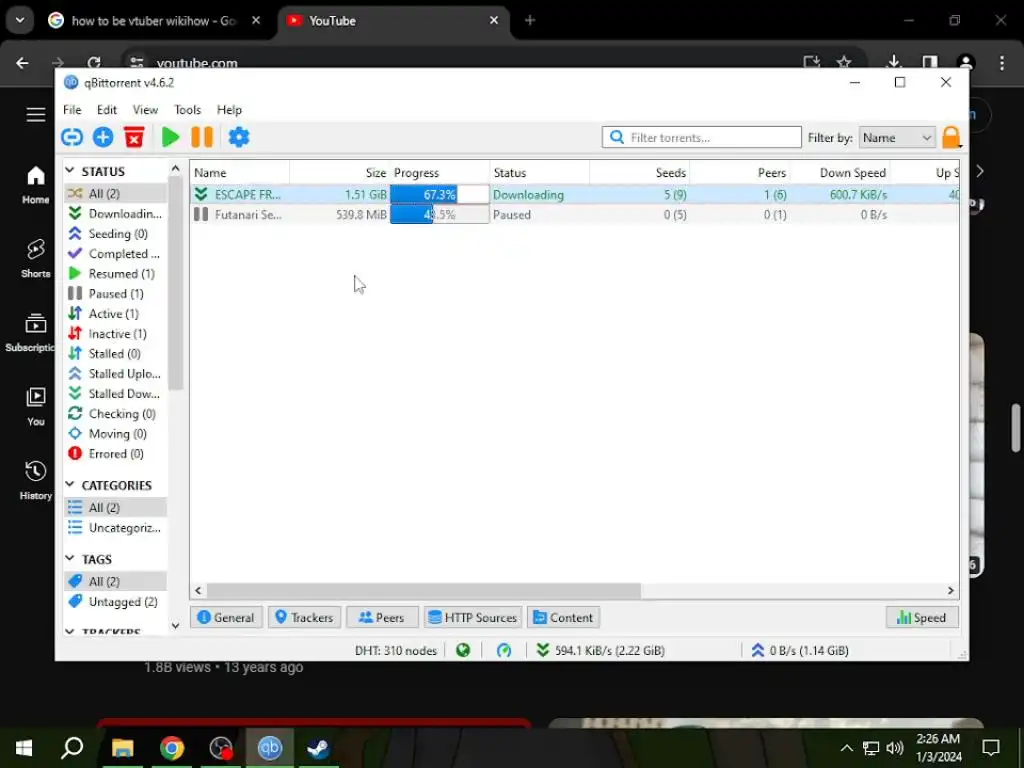Switch to Trackers details tab
The width and height of the screenshot is (1024, 768).
tap(304, 618)
